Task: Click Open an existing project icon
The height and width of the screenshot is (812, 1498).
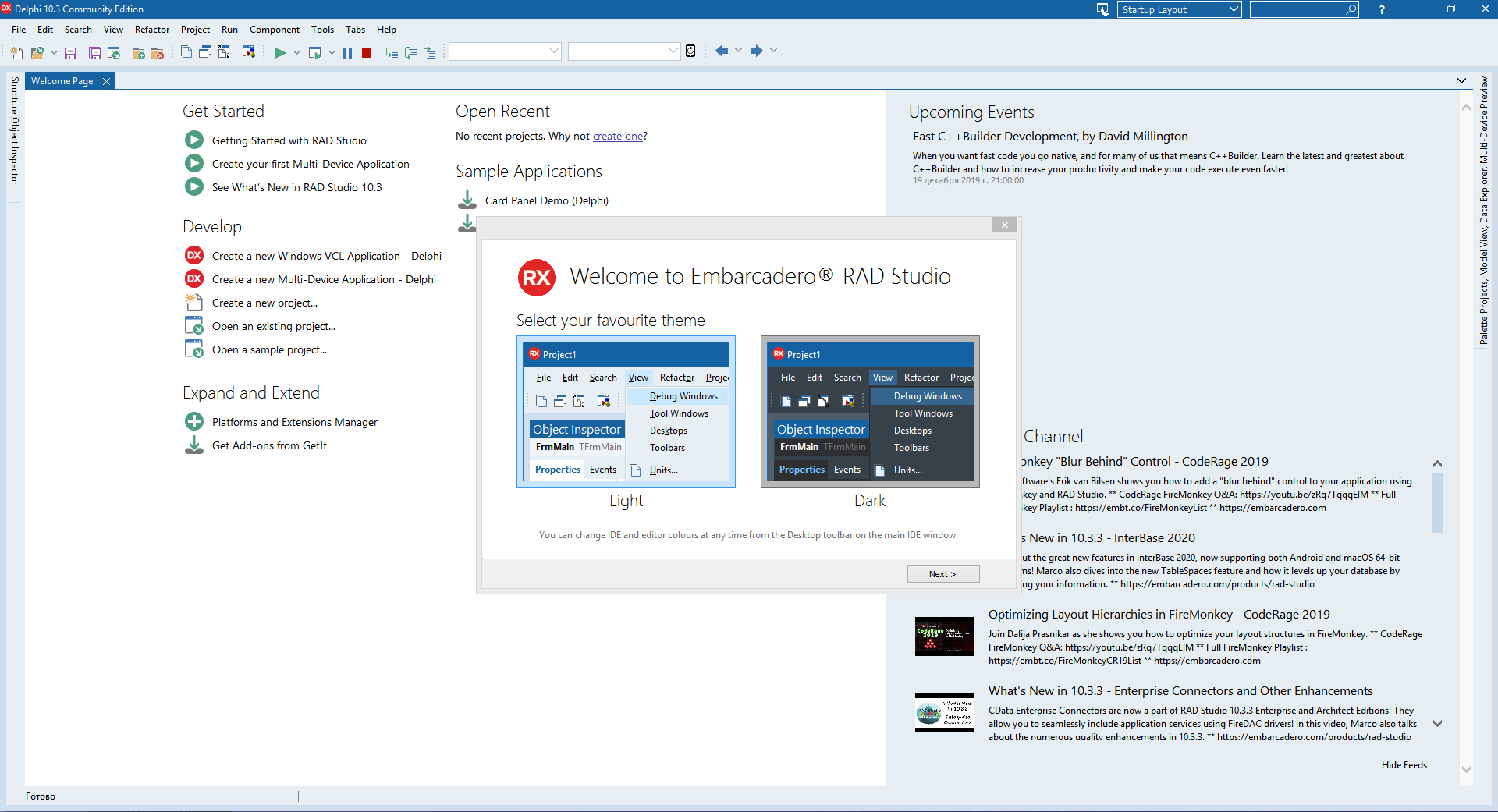Action: pyautogui.click(x=194, y=326)
